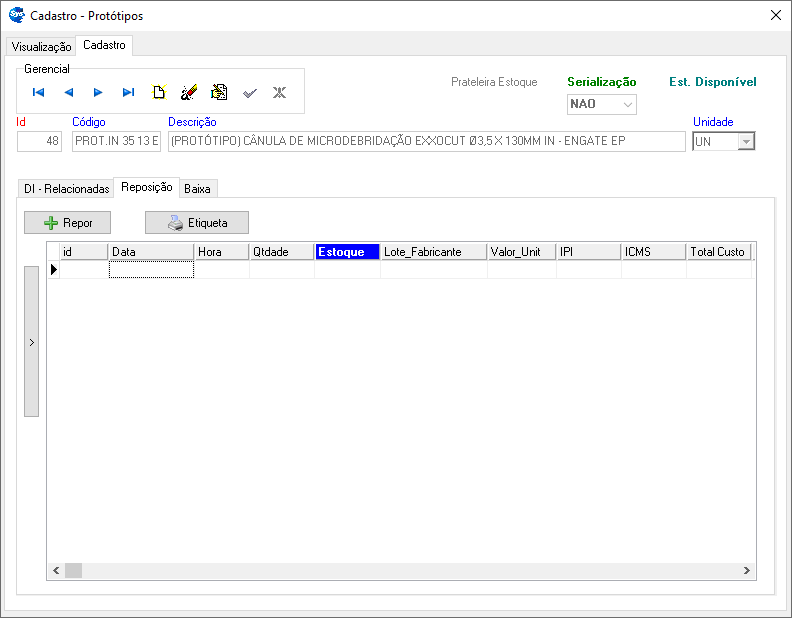Expand the side panel arrow beside grid
The width and height of the screenshot is (792, 618).
pyautogui.click(x=31, y=342)
